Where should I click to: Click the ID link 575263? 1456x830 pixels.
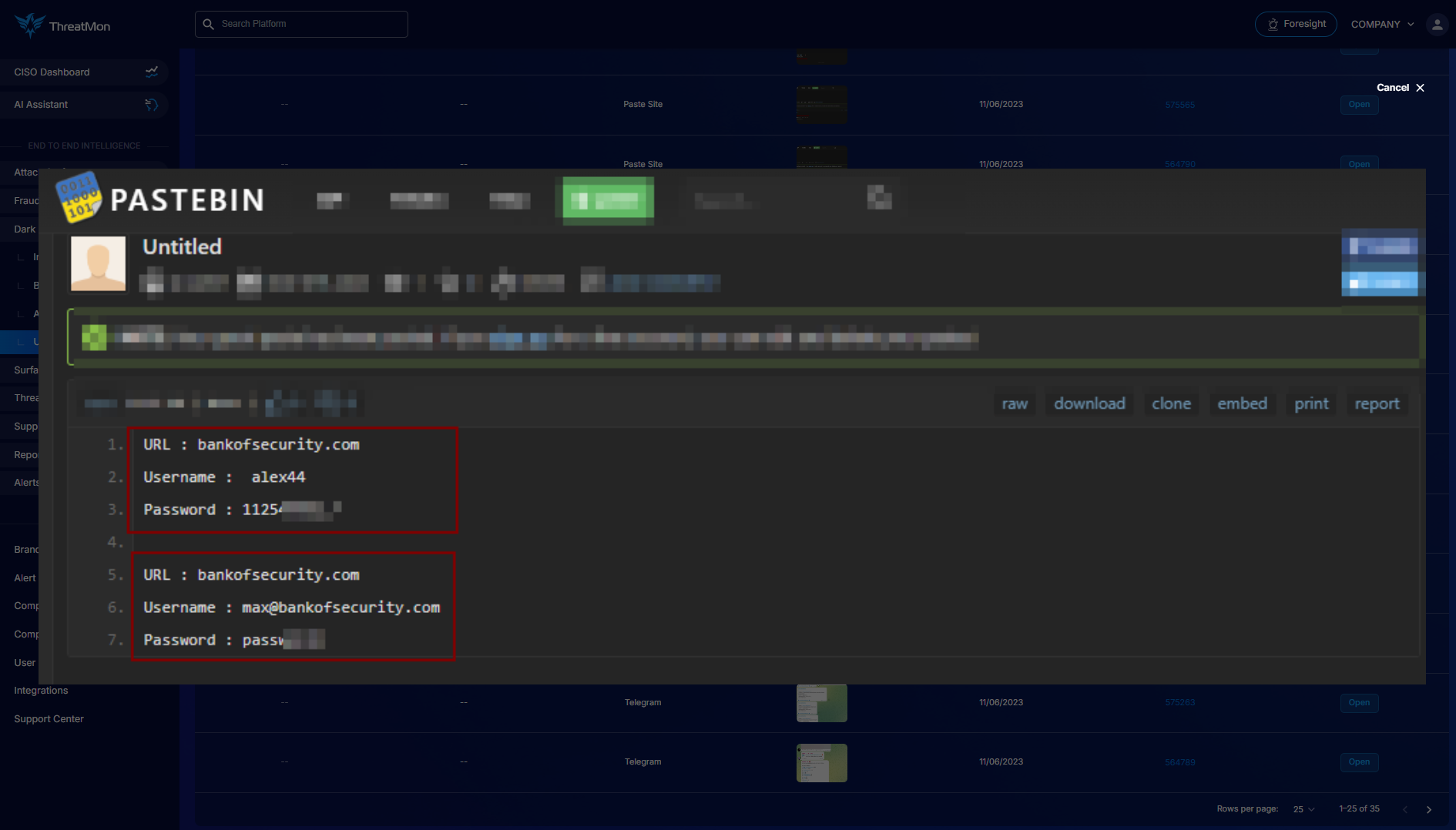point(1179,703)
